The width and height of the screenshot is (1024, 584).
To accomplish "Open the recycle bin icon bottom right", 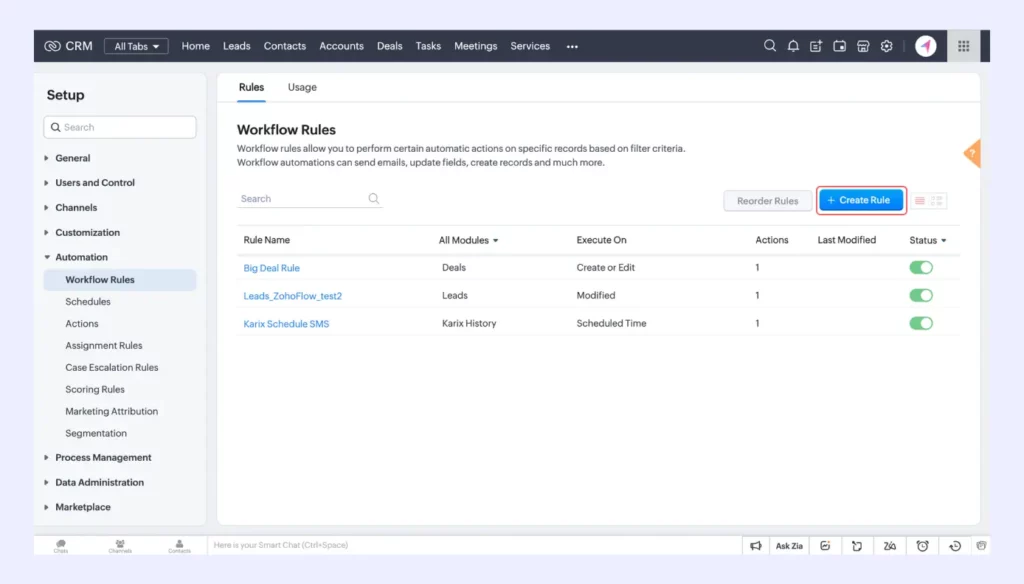I will (981, 545).
